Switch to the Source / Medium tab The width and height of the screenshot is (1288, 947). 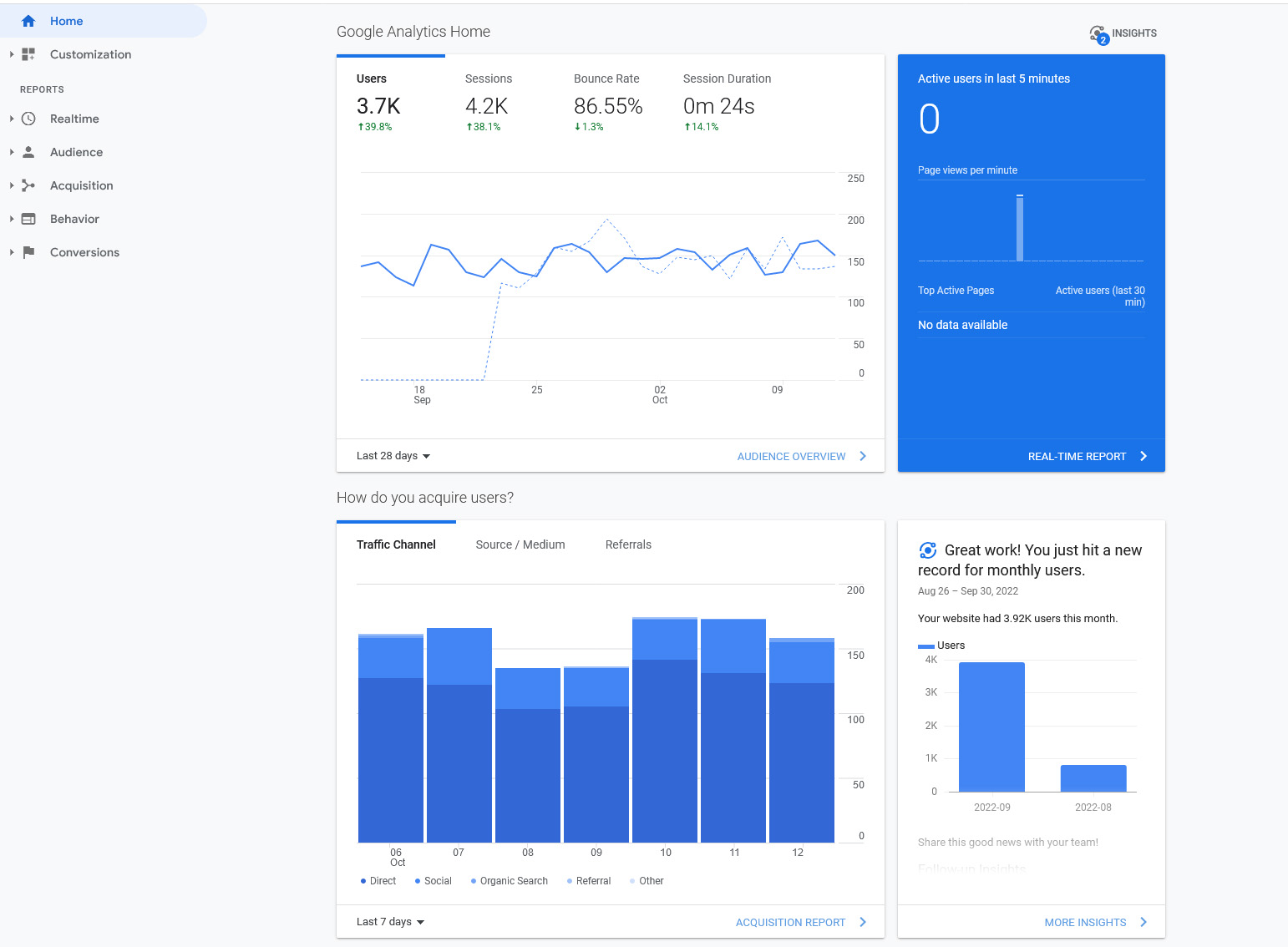point(520,544)
